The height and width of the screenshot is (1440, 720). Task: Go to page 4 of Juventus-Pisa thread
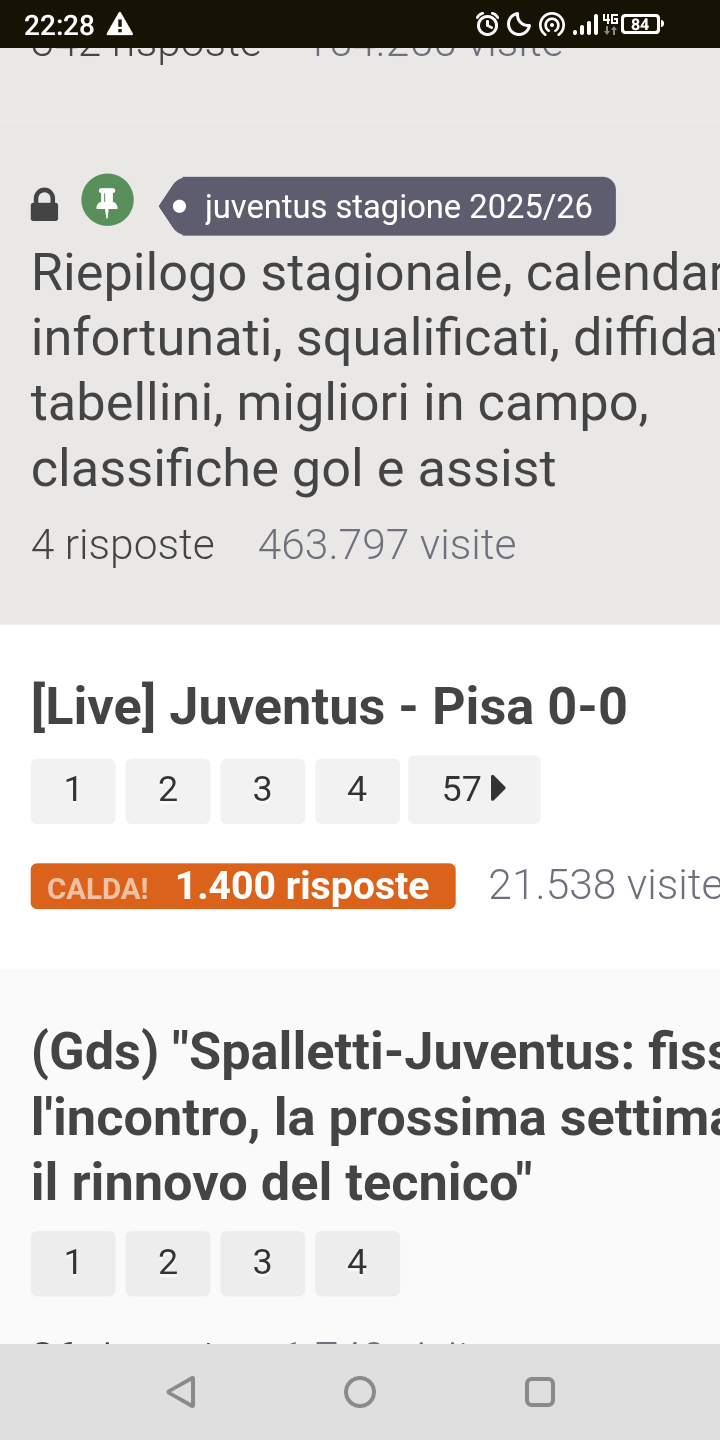(357, 790)
